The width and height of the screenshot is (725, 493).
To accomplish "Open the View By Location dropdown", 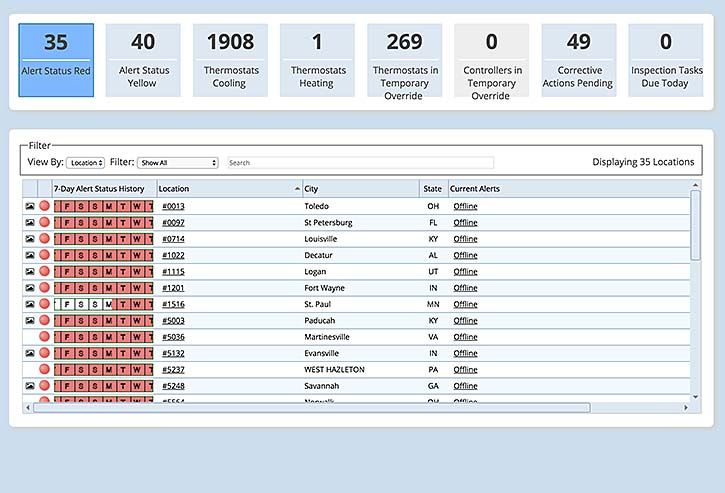I will [x=86, y=163].
